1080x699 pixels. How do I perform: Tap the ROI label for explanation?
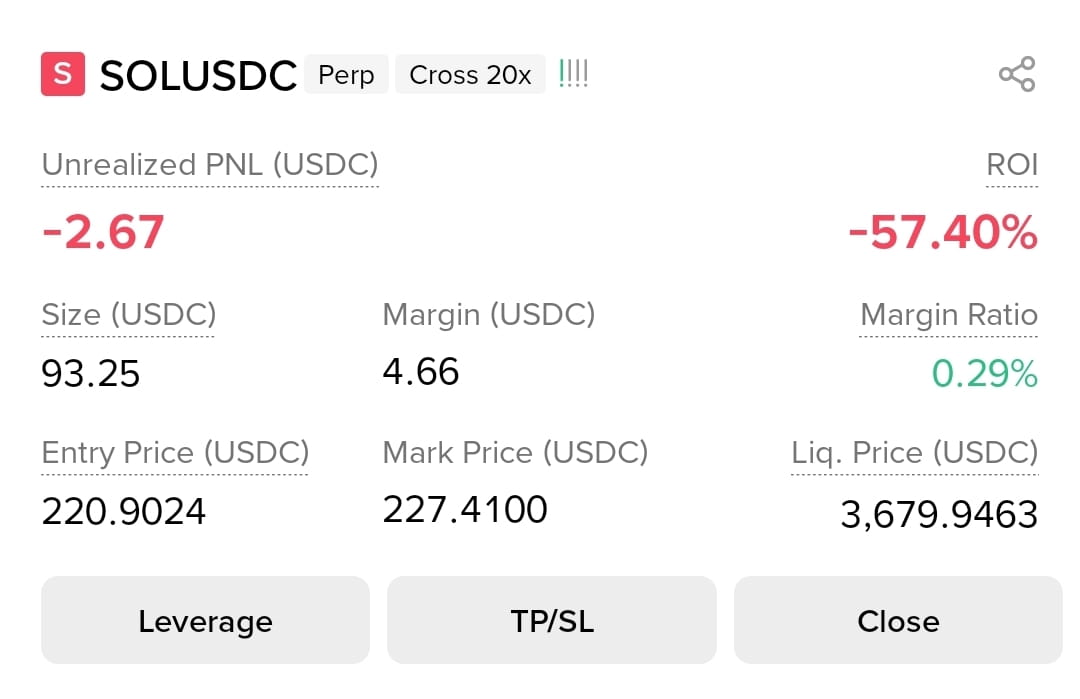(x=1012, y=165)
